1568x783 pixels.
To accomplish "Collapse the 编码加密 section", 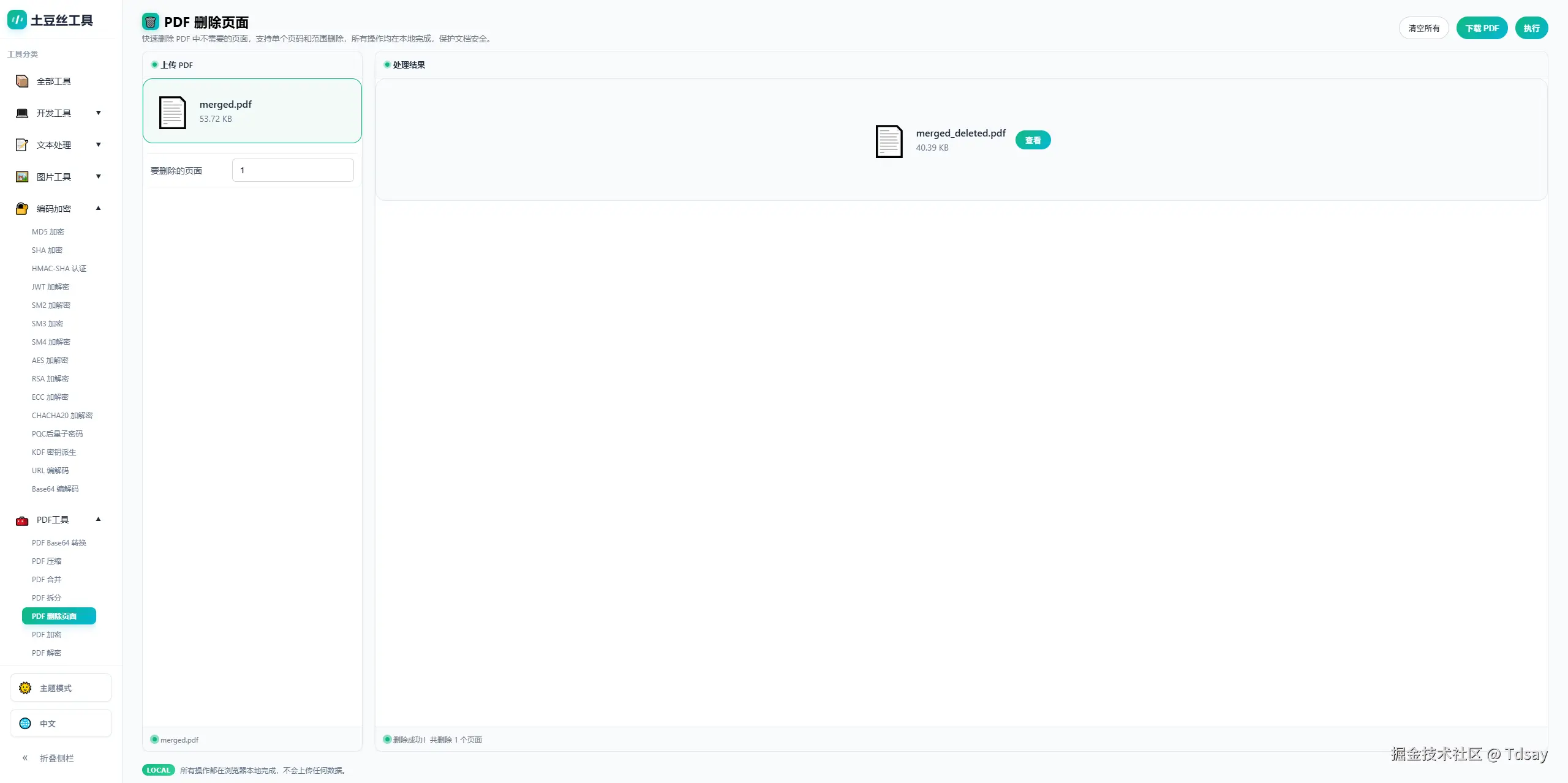I will click(98, 209).
